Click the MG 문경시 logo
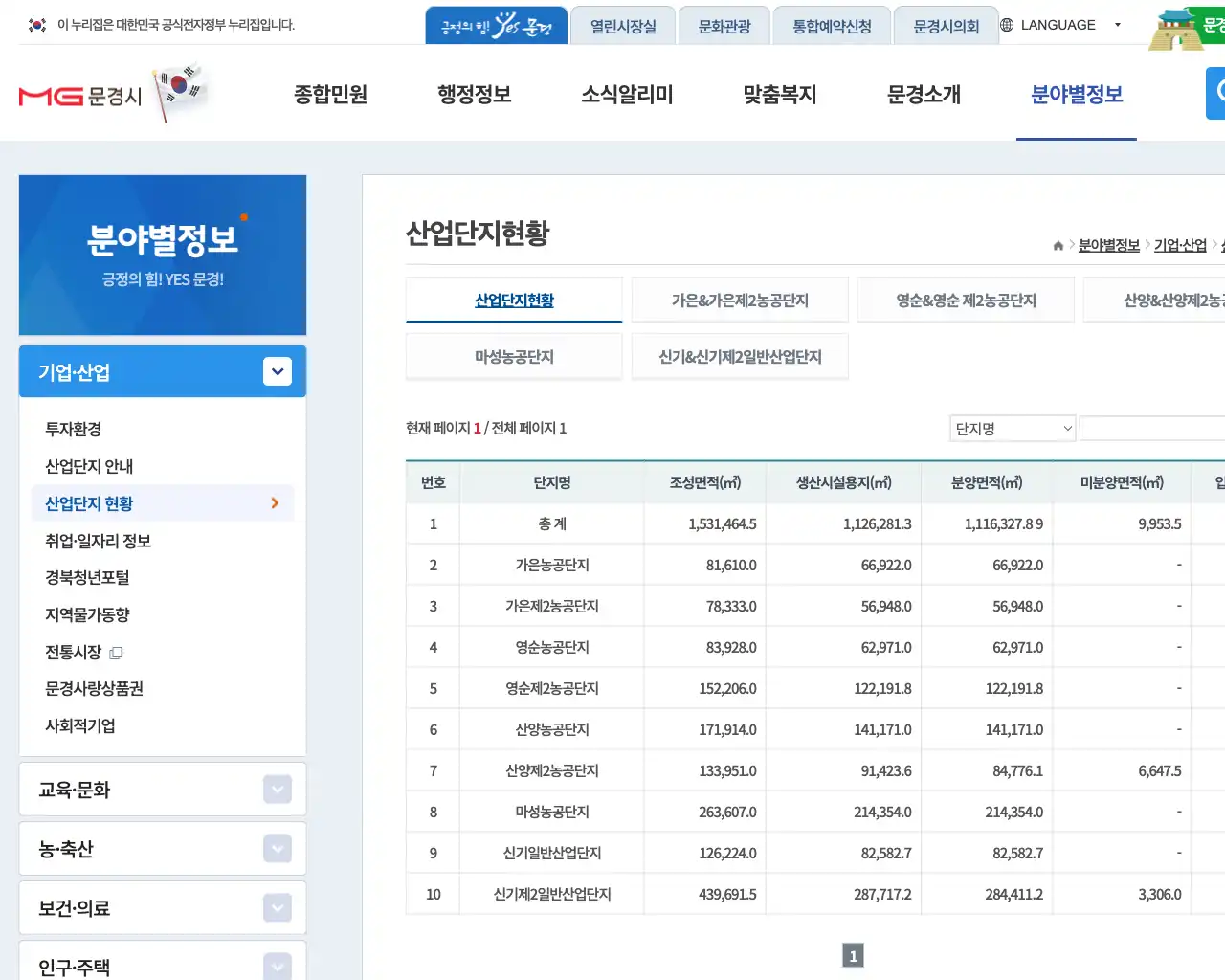1225x980 pixels. [80, 96]
